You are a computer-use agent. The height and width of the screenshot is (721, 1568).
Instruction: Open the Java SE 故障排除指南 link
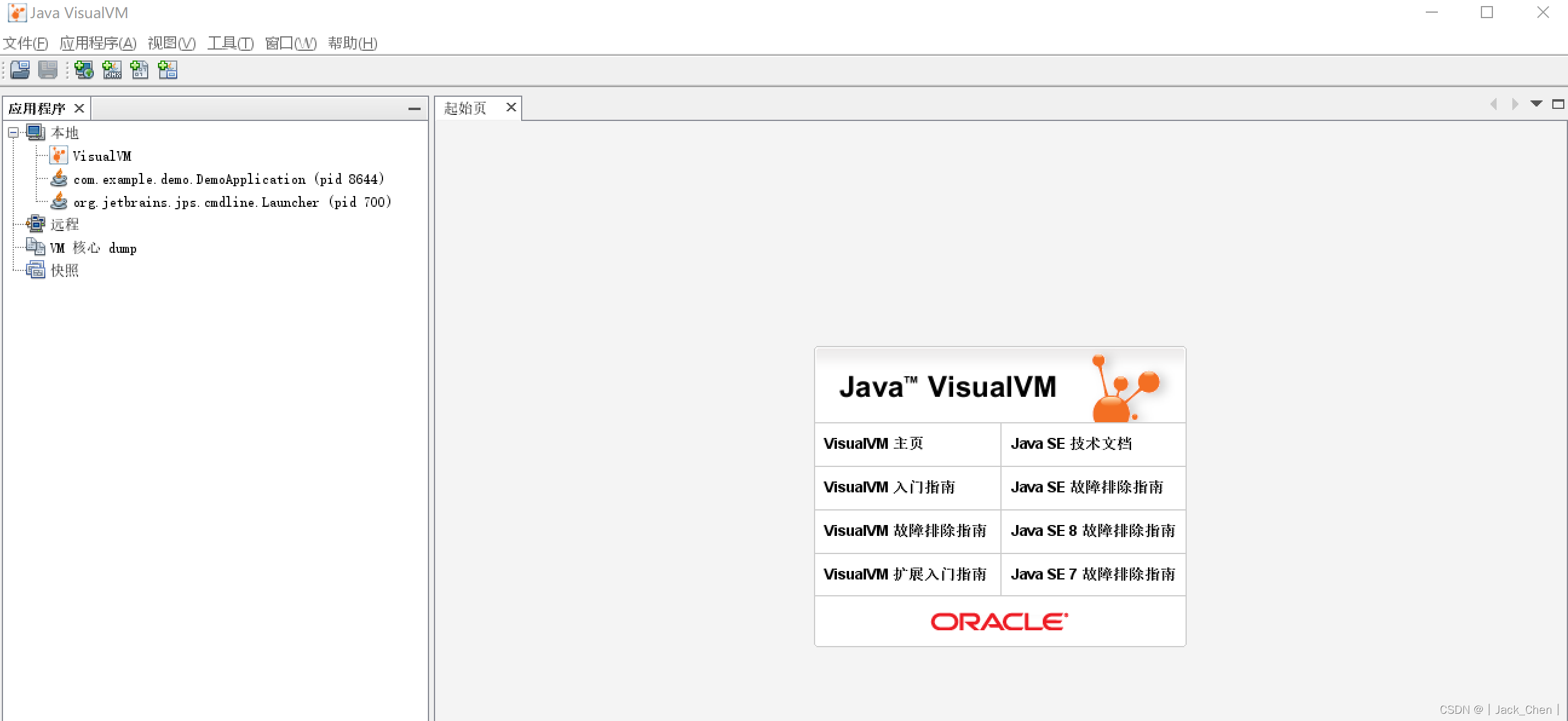(x=1086, y=487)
